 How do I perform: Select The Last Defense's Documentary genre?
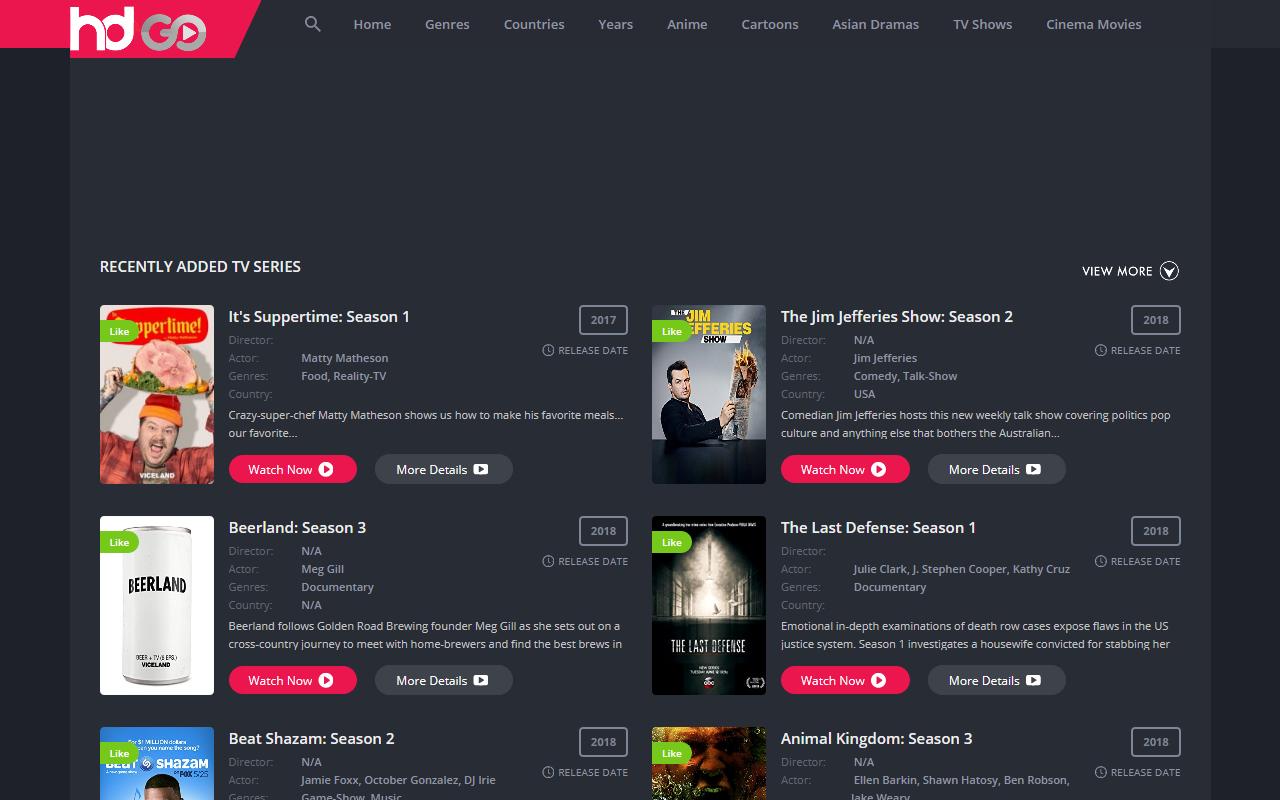889,587
